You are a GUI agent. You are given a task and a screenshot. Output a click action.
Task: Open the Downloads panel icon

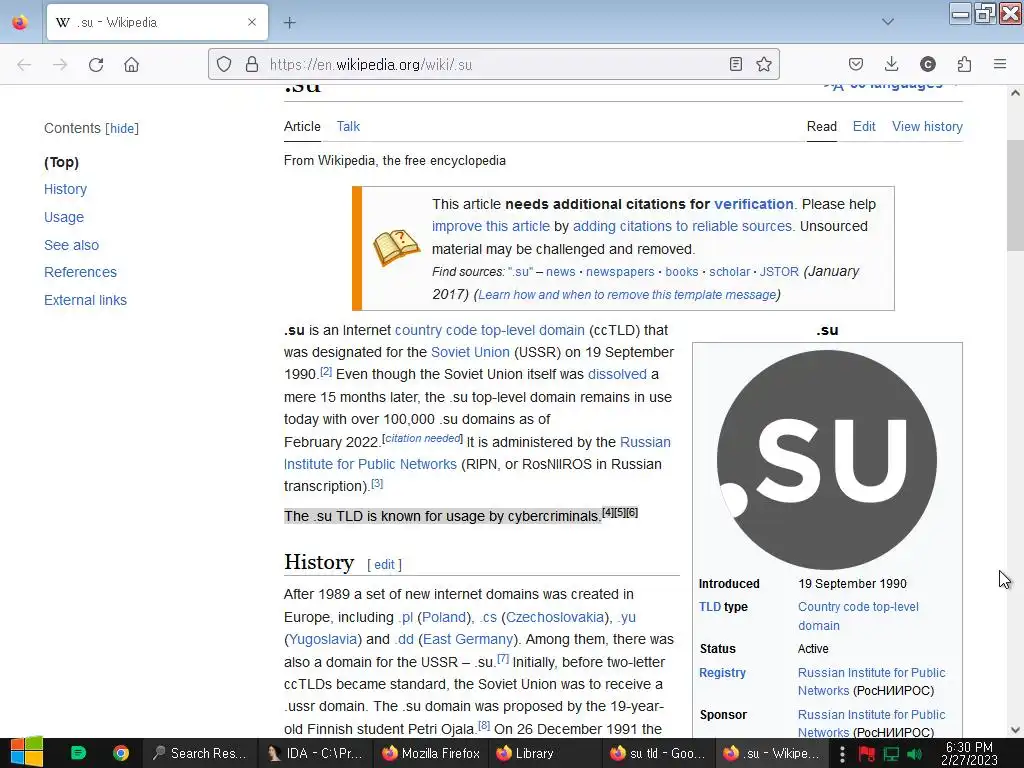coord(891,64)
